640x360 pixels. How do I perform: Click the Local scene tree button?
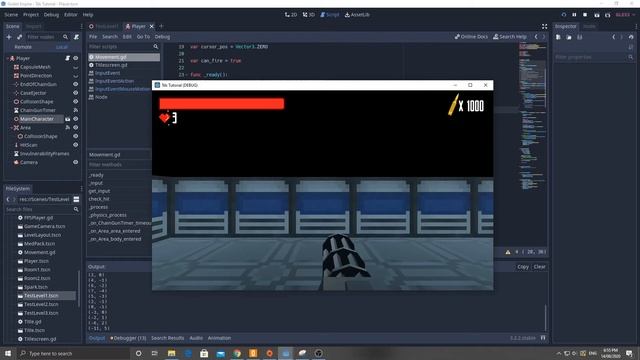(62, 47)
